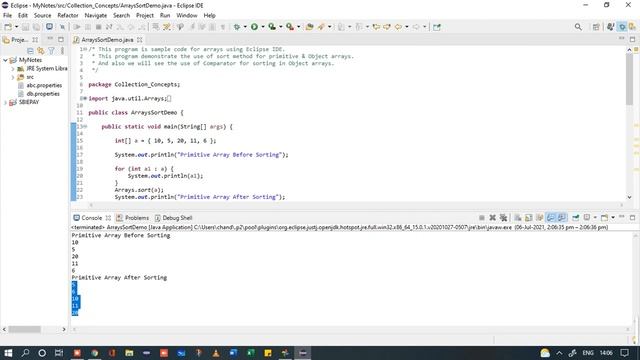Open the File menu
The width and height of the screenshot is (640, 360).
7,16
